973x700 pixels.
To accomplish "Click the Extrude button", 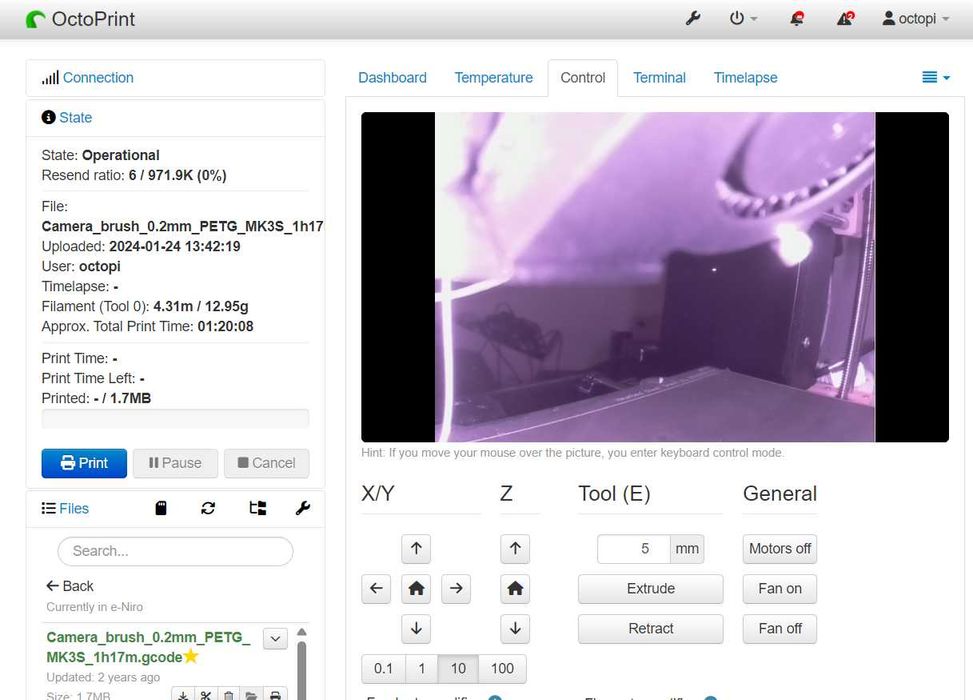I will [650, 588].
